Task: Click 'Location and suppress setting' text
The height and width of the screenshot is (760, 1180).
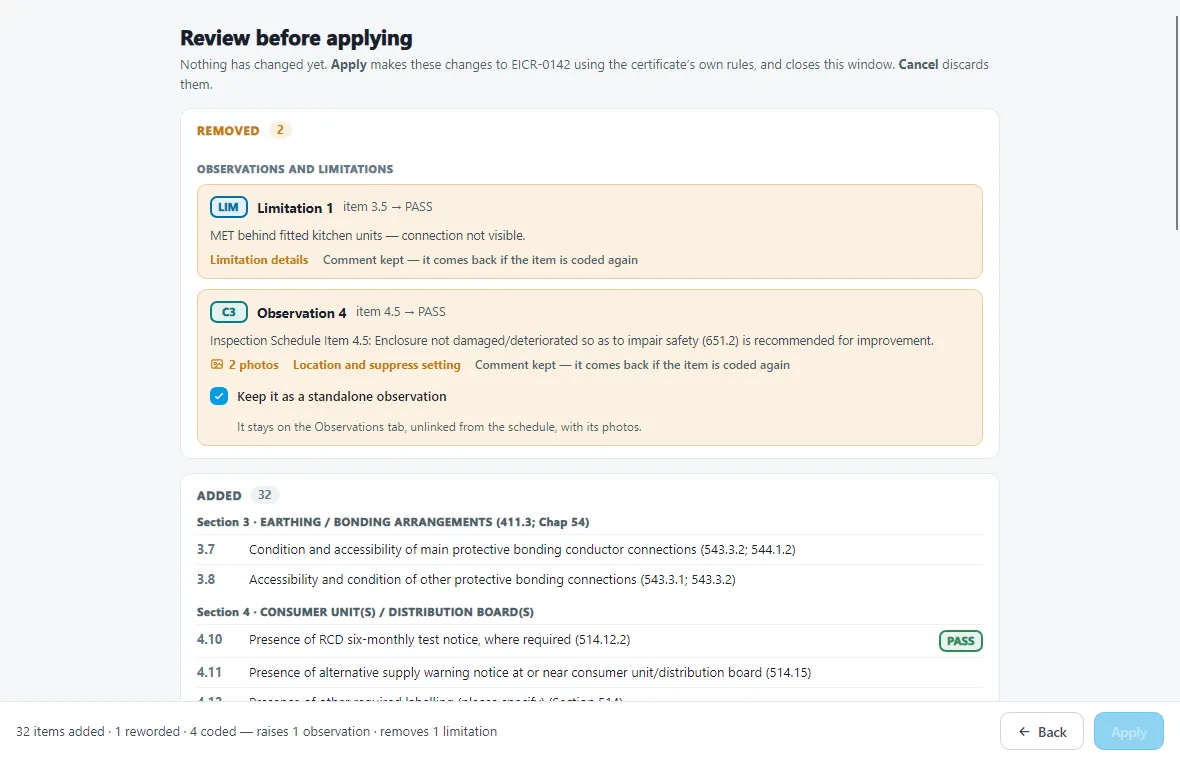Action: [376, 365]
